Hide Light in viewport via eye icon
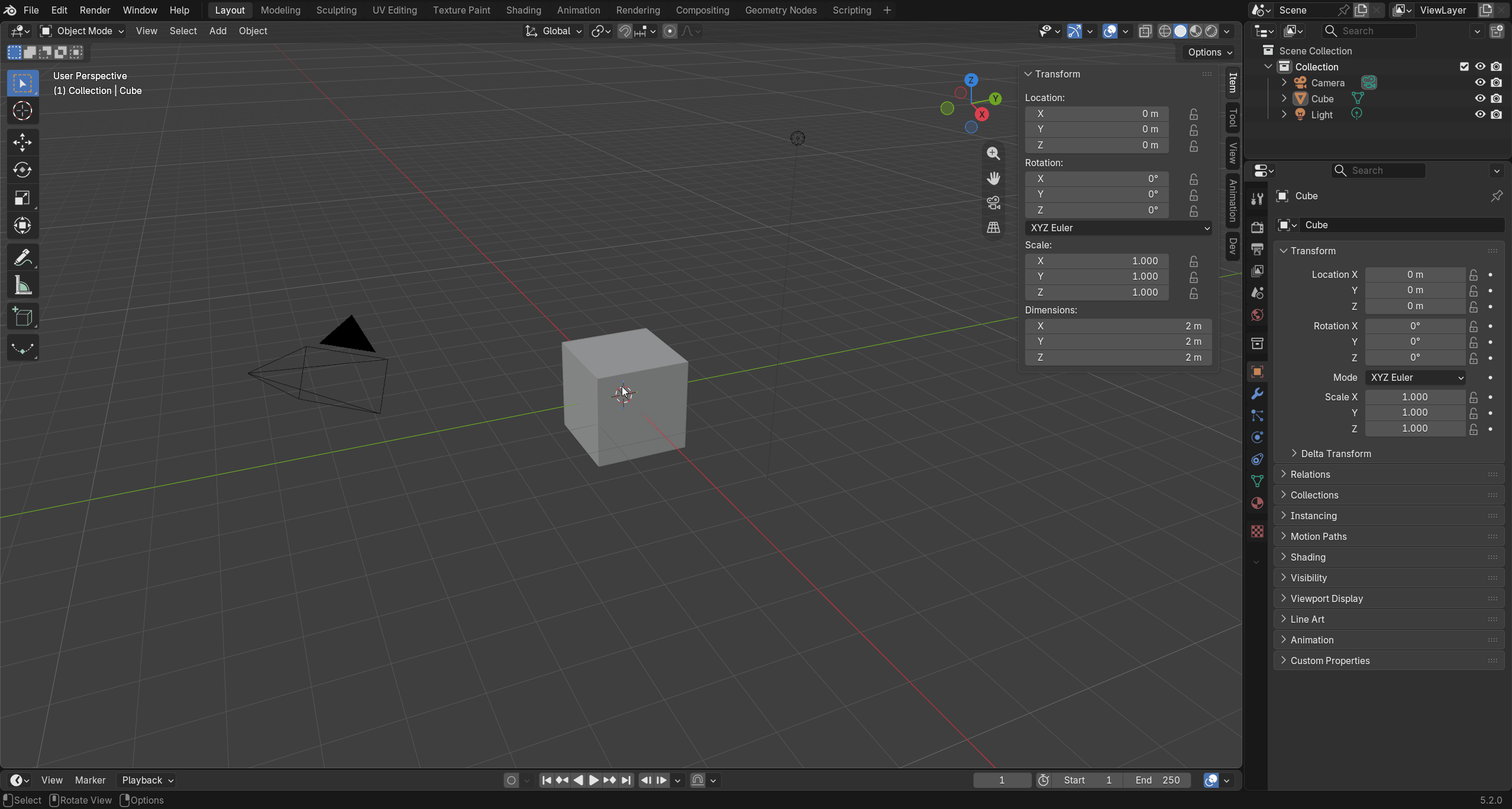 point(1480,115)
